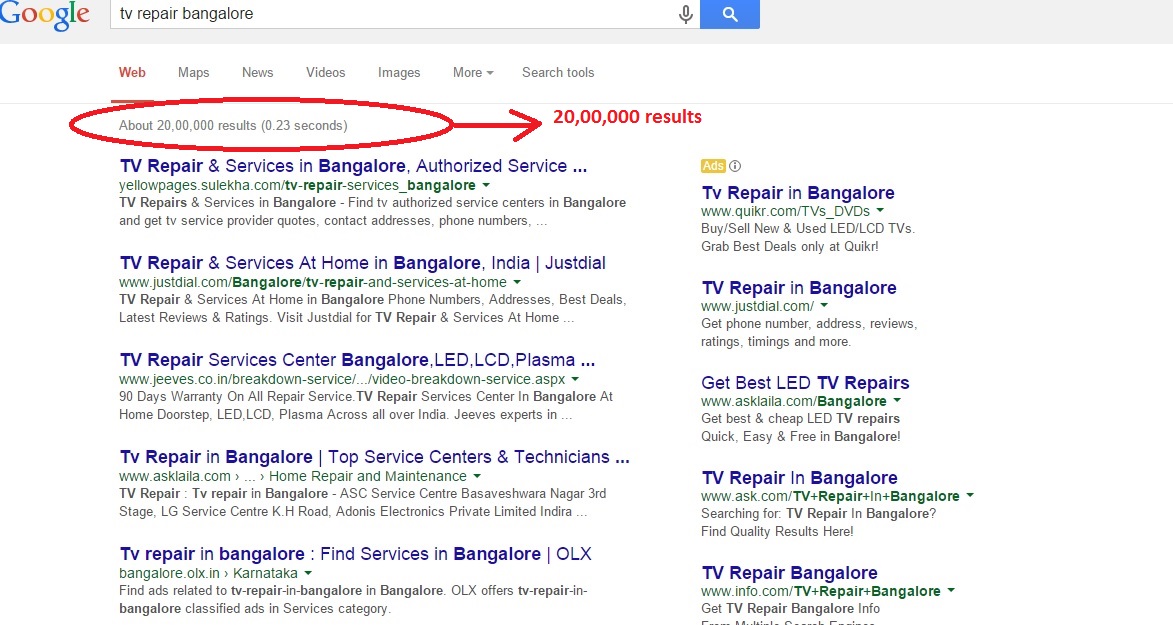The height and width of the screenshot is (625, 1173).
Task: Open the Videos tab
Action: pyautogui.click(x=325, y=73)
